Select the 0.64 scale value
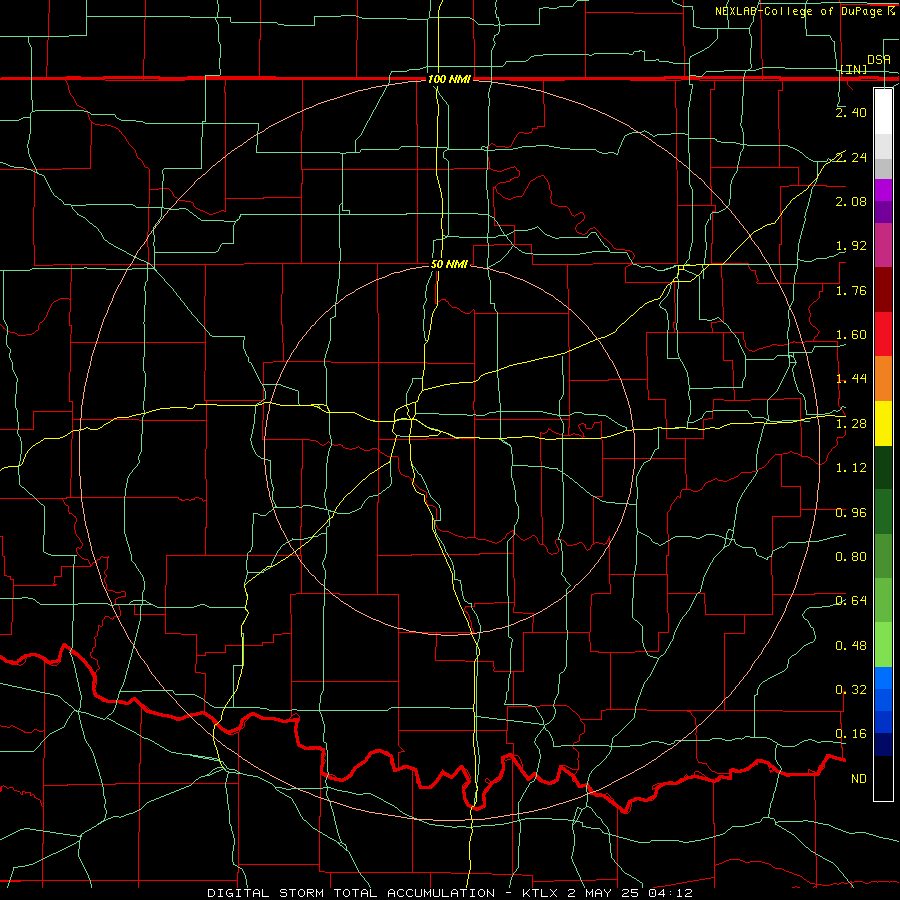900x900 pixels. pyautogui.click(x=851, y=601)
